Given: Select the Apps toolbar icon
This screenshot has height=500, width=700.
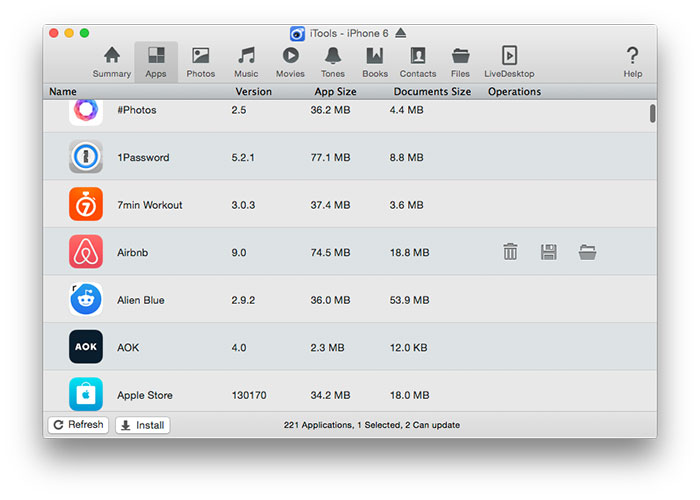Looking at the screenshot, I should pyautogui.click(x=156, y=62).
